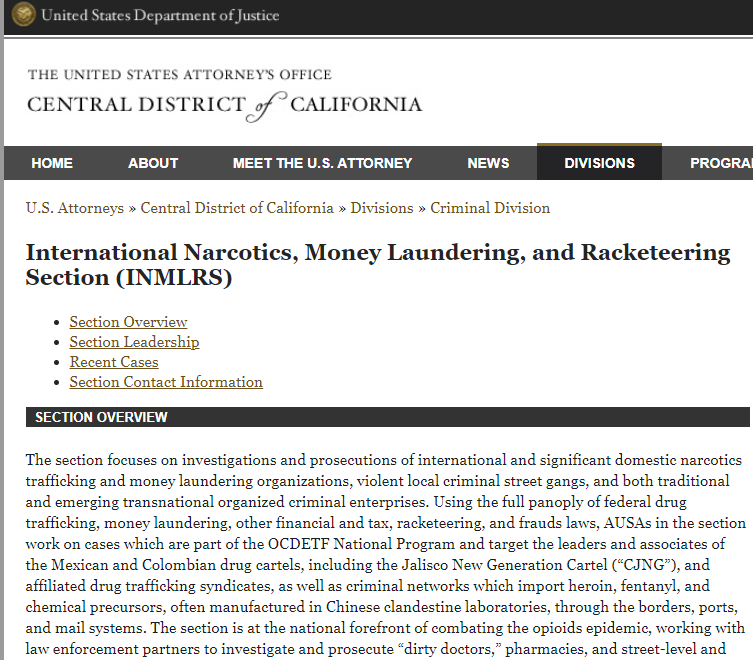Viewport: 753px width, 660px height.
Task: Follow the Central District of California breadcrumb
Action: click(237, 208)
